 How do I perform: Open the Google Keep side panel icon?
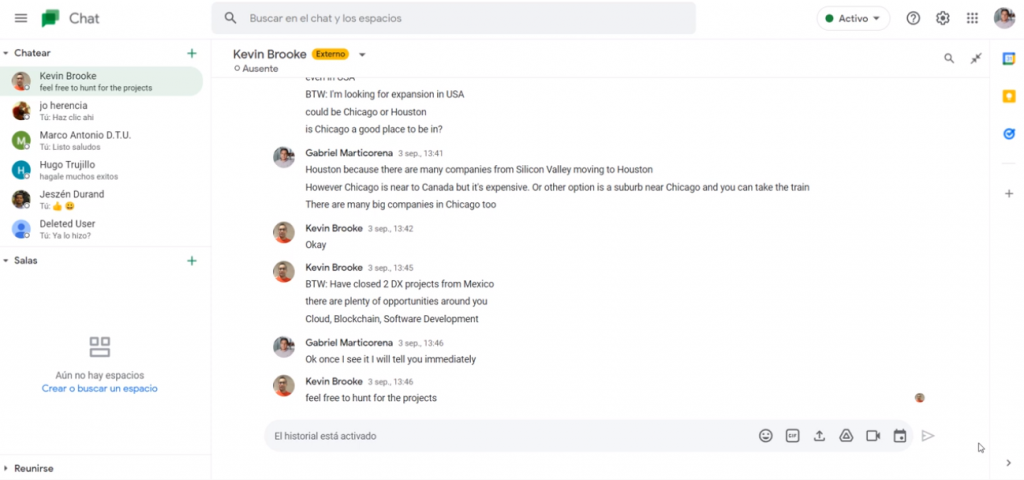1009,96
